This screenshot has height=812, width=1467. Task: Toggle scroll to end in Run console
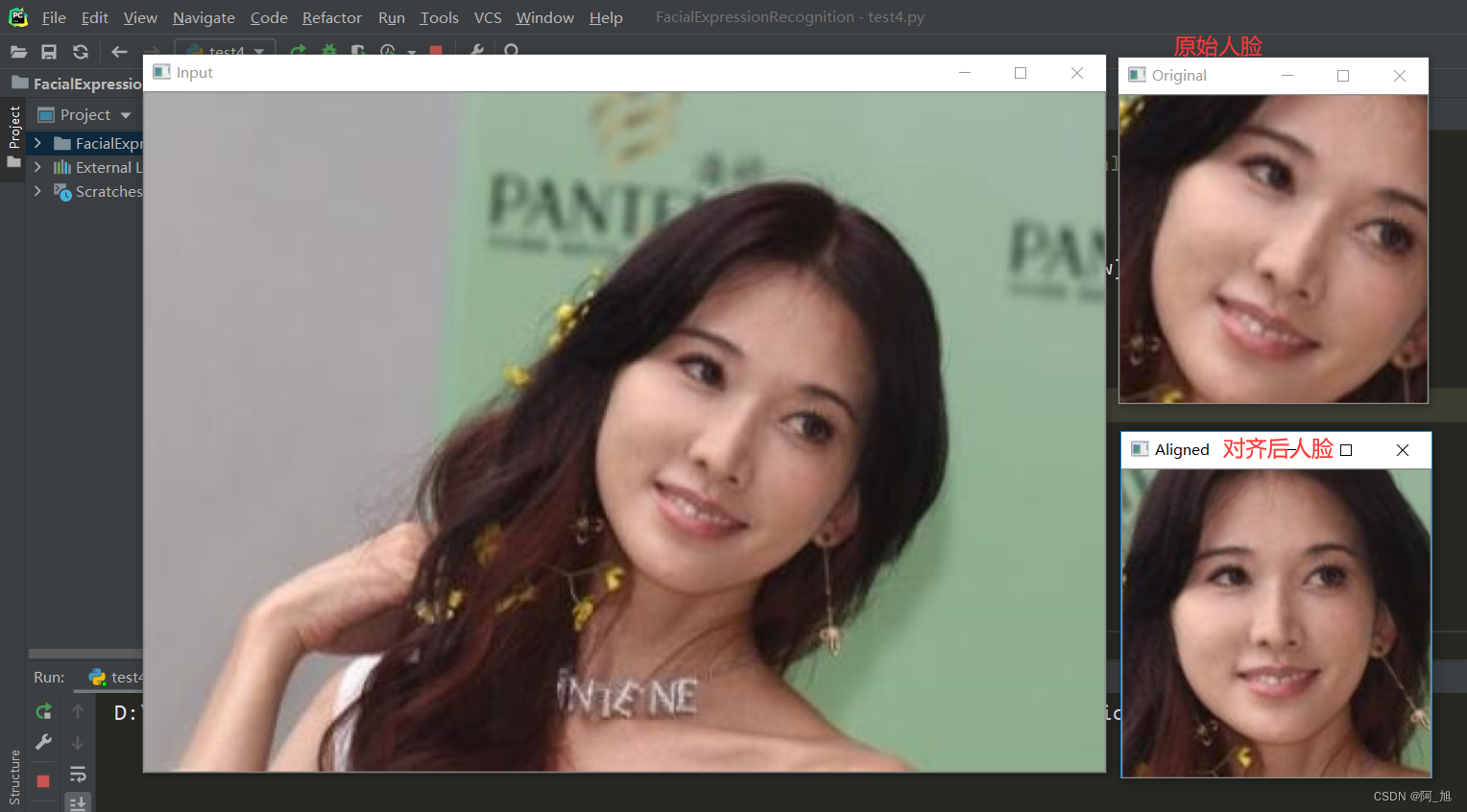coord(78,802)
